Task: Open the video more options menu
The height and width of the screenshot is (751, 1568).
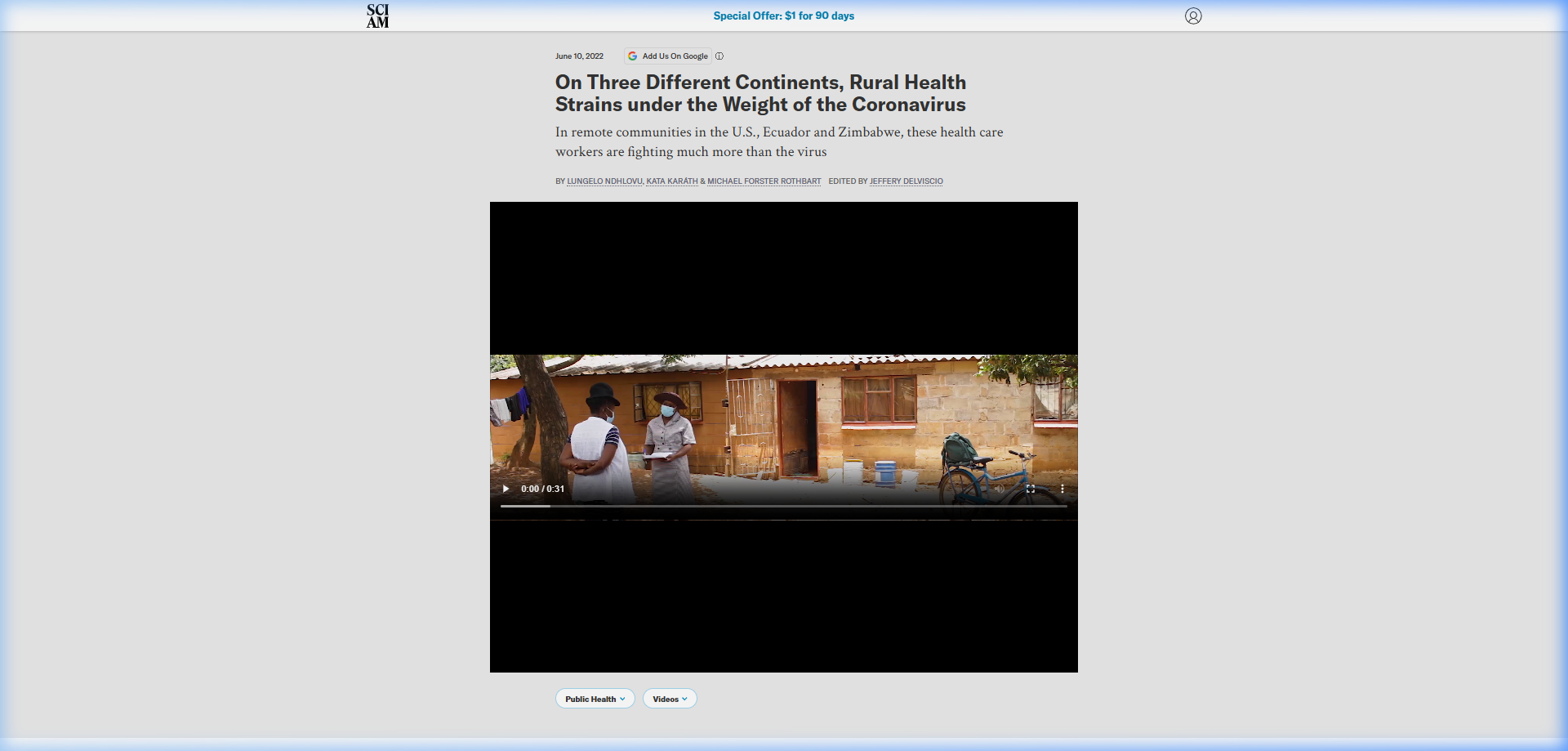Action: tap(1062, 489)
